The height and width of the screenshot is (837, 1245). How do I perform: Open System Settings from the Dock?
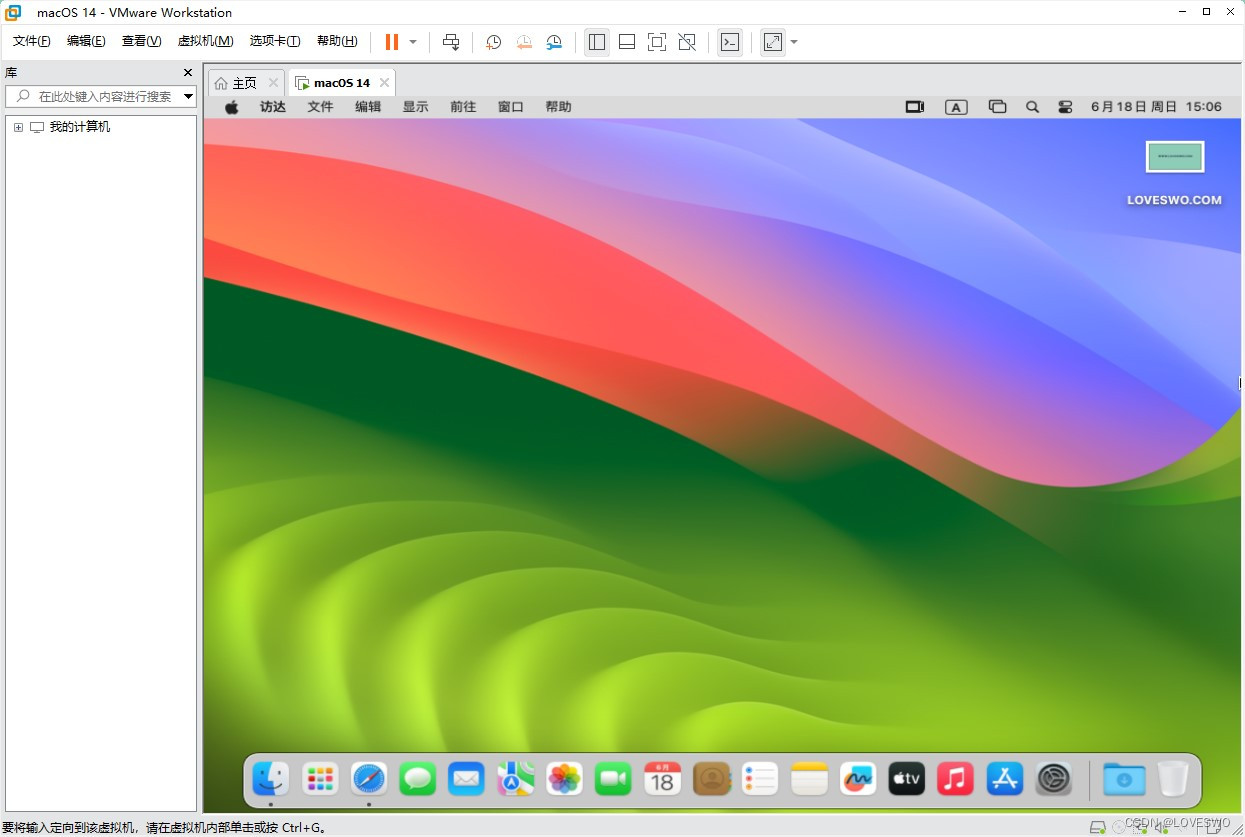(1054, 778)
